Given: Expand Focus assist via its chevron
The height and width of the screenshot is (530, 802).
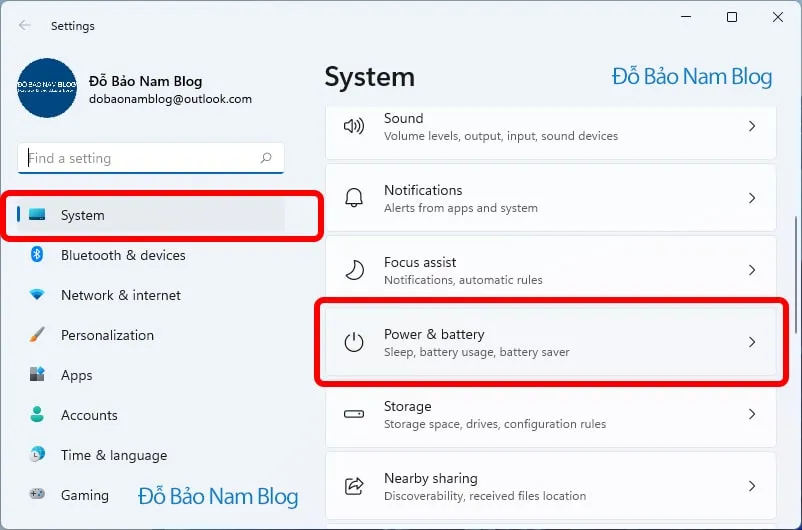Looking at the screenshot, I should 752,270.
